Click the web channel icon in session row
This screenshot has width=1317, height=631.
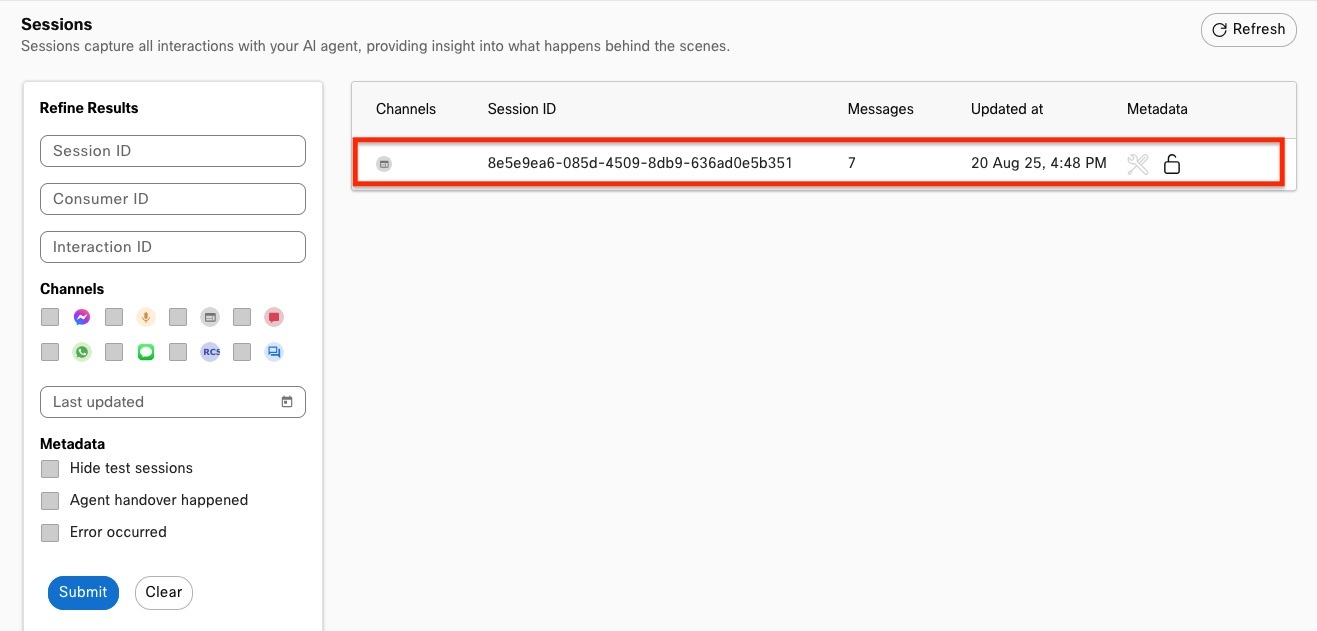click(384, 164)
